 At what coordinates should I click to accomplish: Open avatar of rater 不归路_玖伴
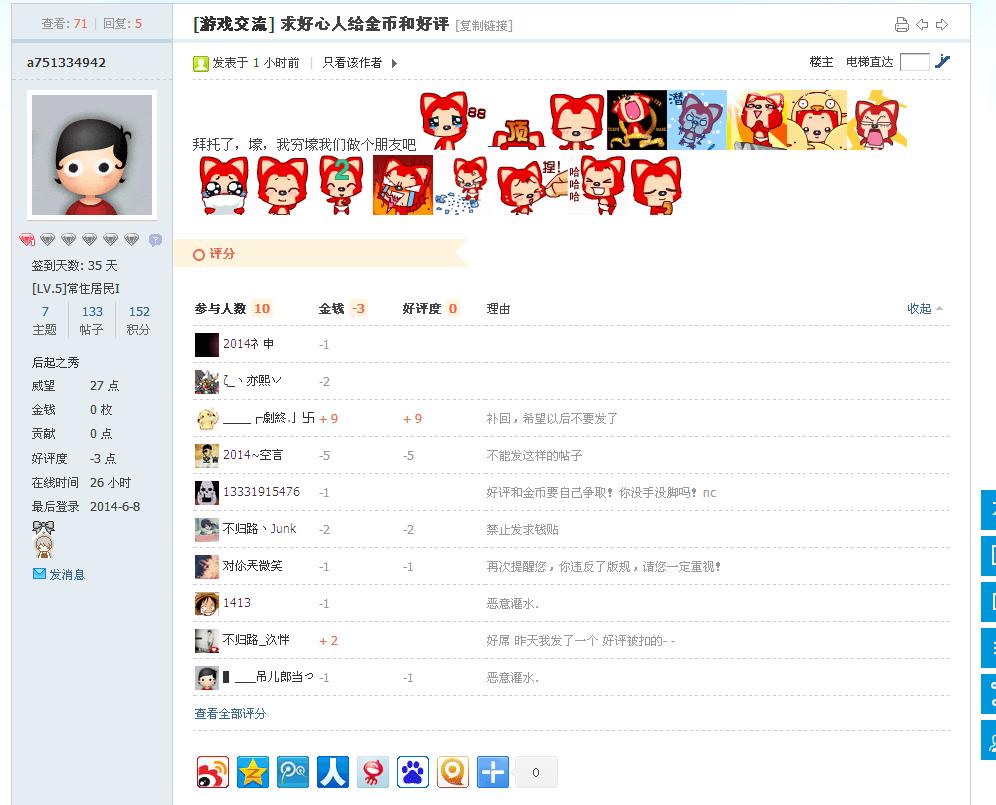206,640
